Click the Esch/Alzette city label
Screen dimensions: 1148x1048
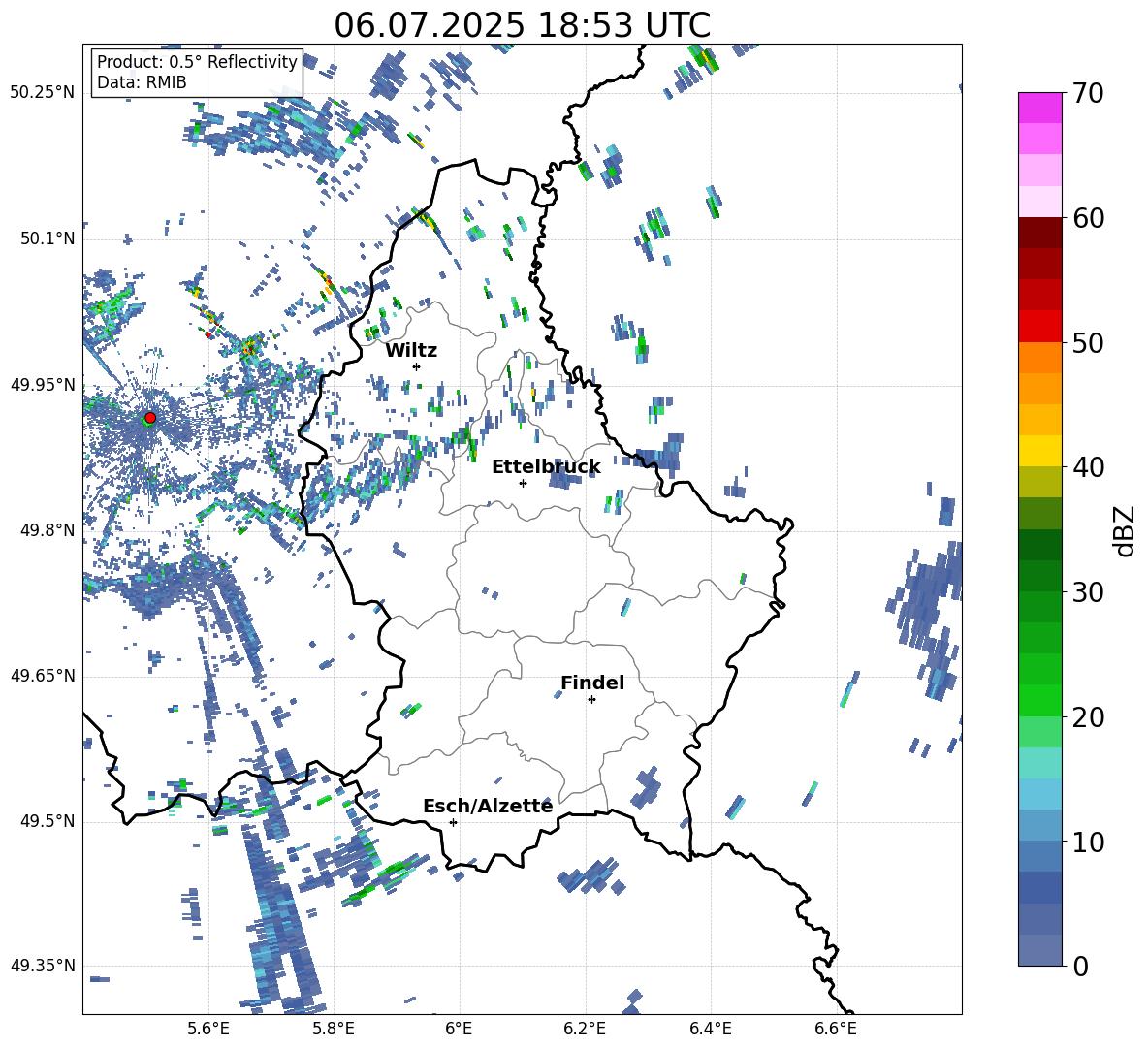pos(488,806)
